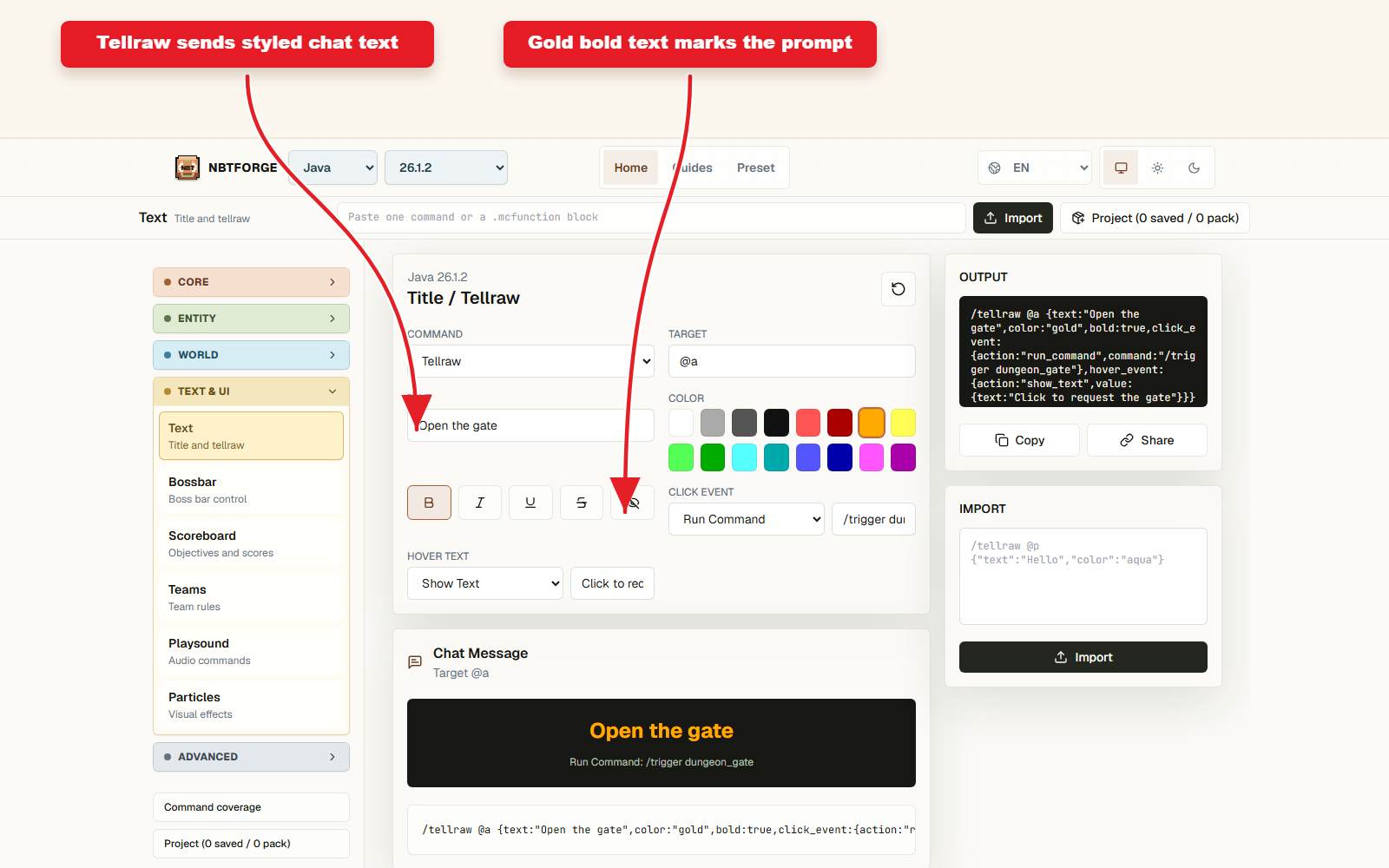The height and width of the screenshot is (868, 1389).
Task: Share the generated command
Action: click(x=1147, y=440)
